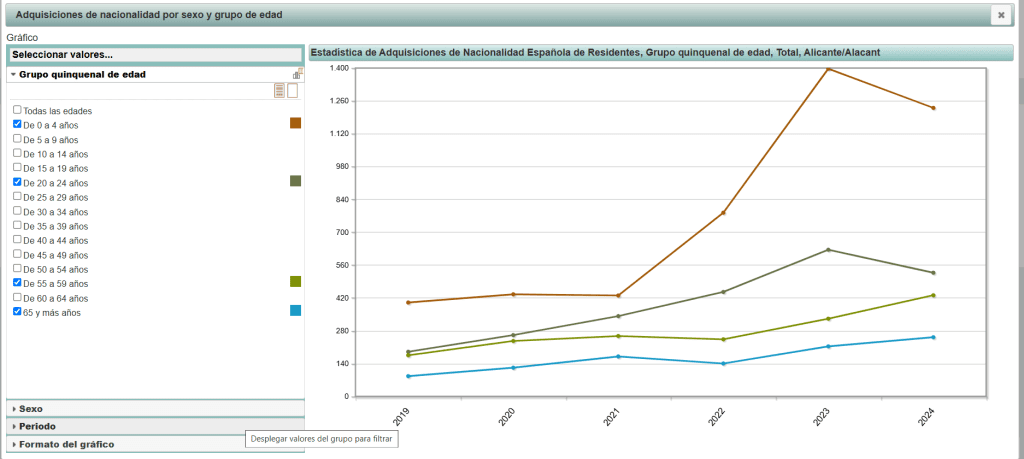Expand the Sexo filter section
Image resolution: width=1024 pixels, height=459 pixels.
31,408
